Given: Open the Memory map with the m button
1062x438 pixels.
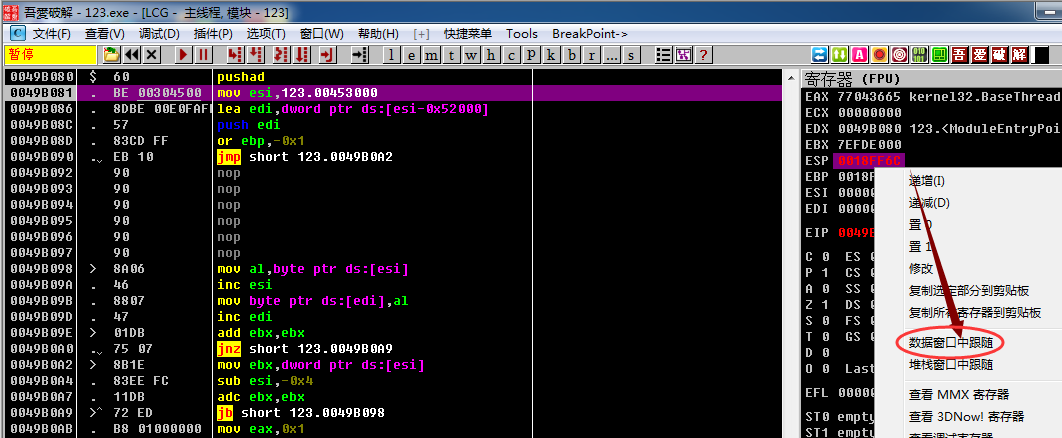Looking at the screenshot, I should (431, 56).
